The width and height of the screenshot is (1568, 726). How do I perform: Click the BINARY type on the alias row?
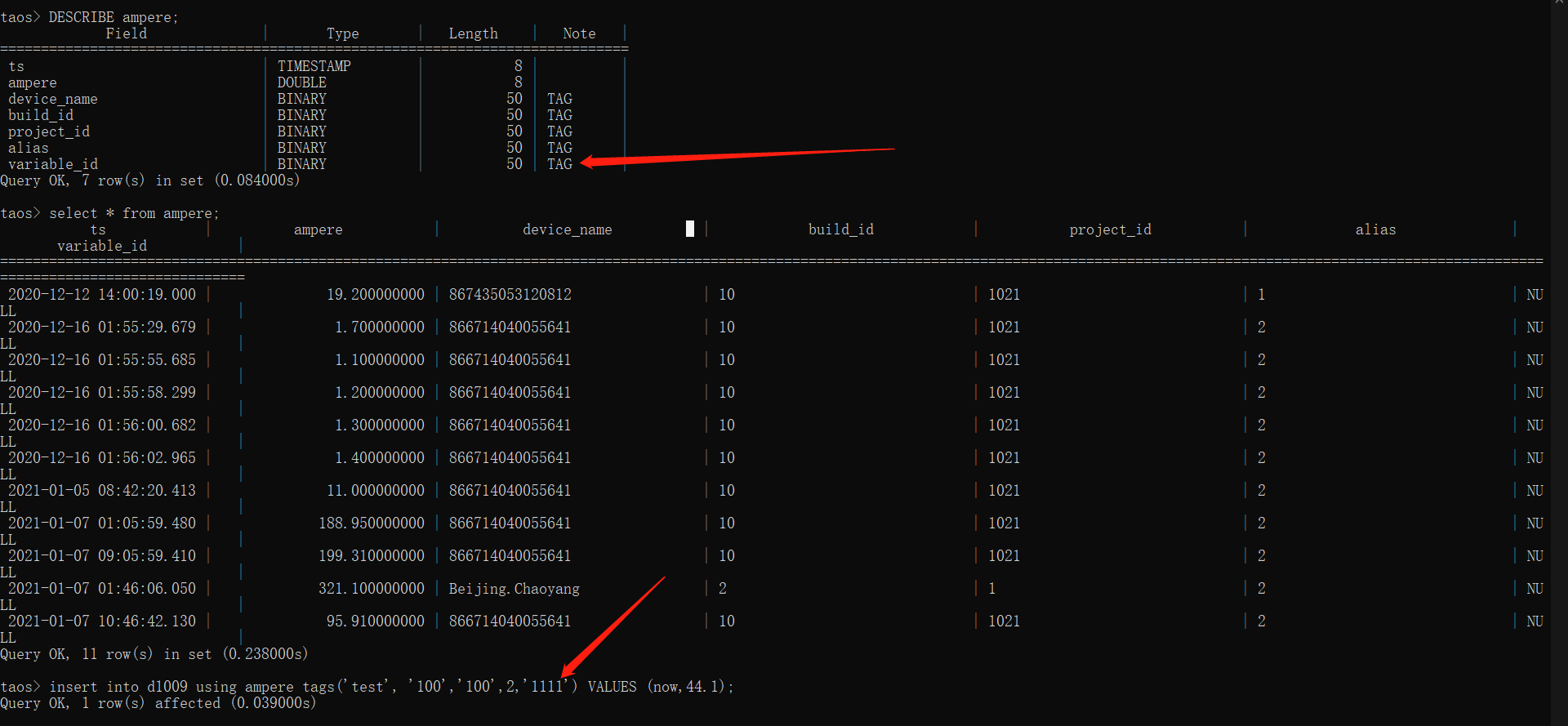tap(302, 148)
